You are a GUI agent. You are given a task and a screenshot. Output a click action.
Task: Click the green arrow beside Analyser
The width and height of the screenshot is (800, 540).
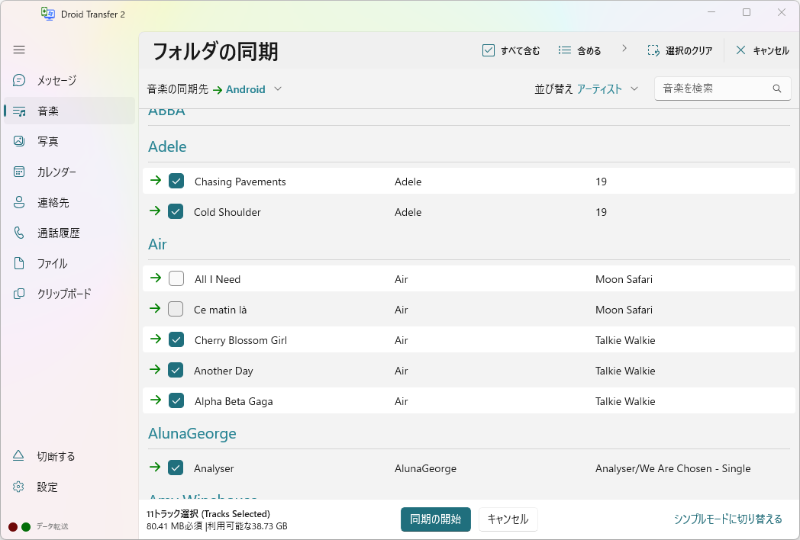[x=155, y=467]
